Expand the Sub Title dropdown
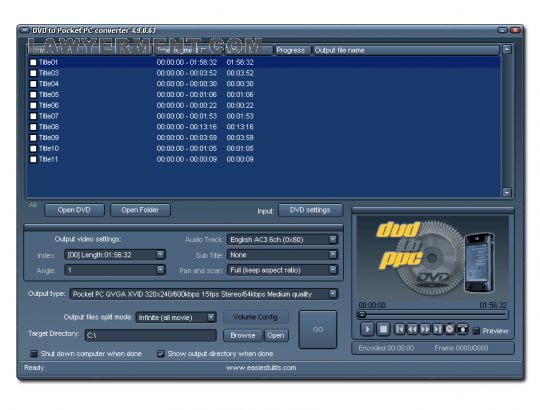Viewport: 540px width, 410px height. pos(333,254)
